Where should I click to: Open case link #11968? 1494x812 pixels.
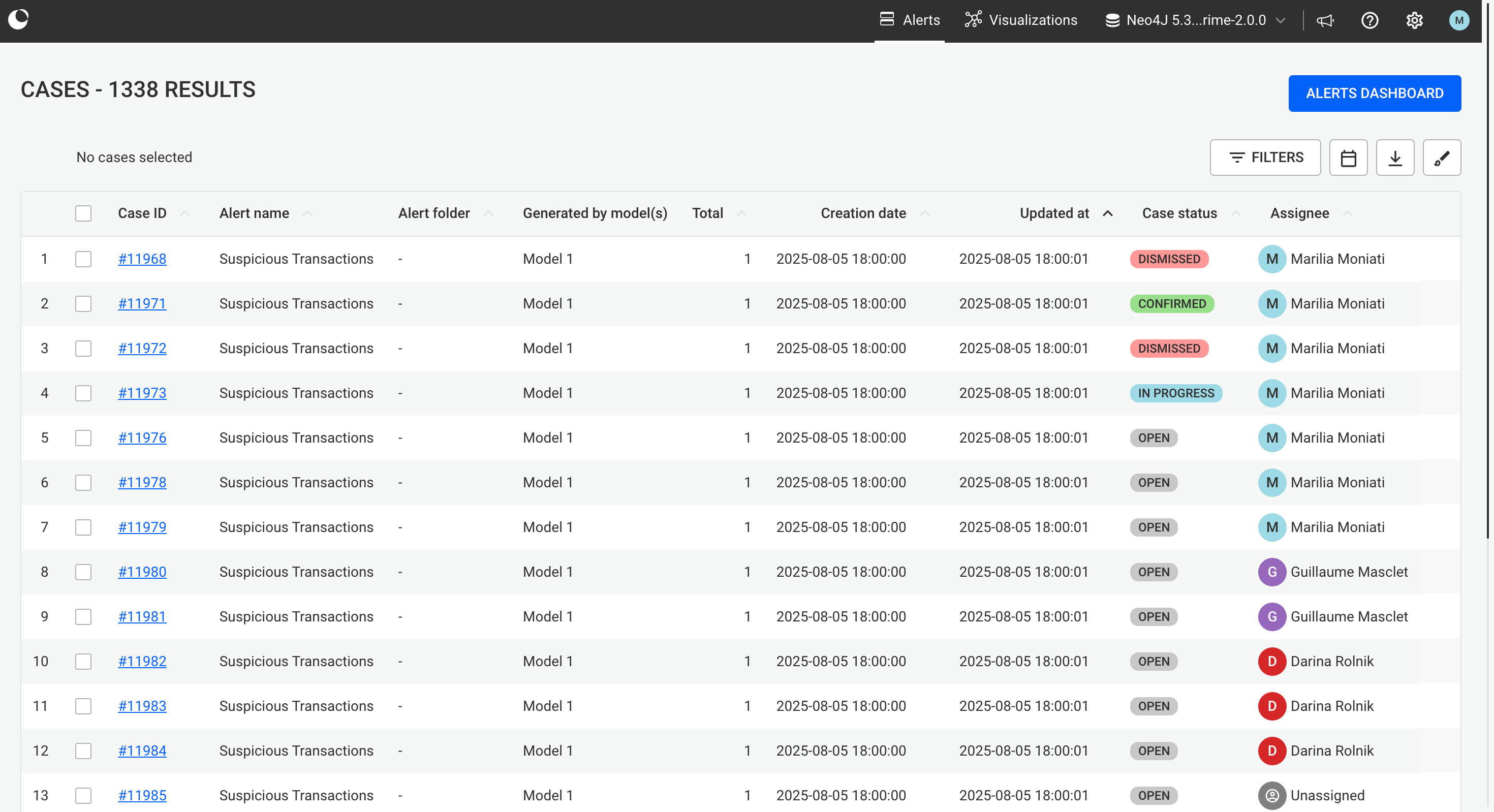(x=142, y=259)
